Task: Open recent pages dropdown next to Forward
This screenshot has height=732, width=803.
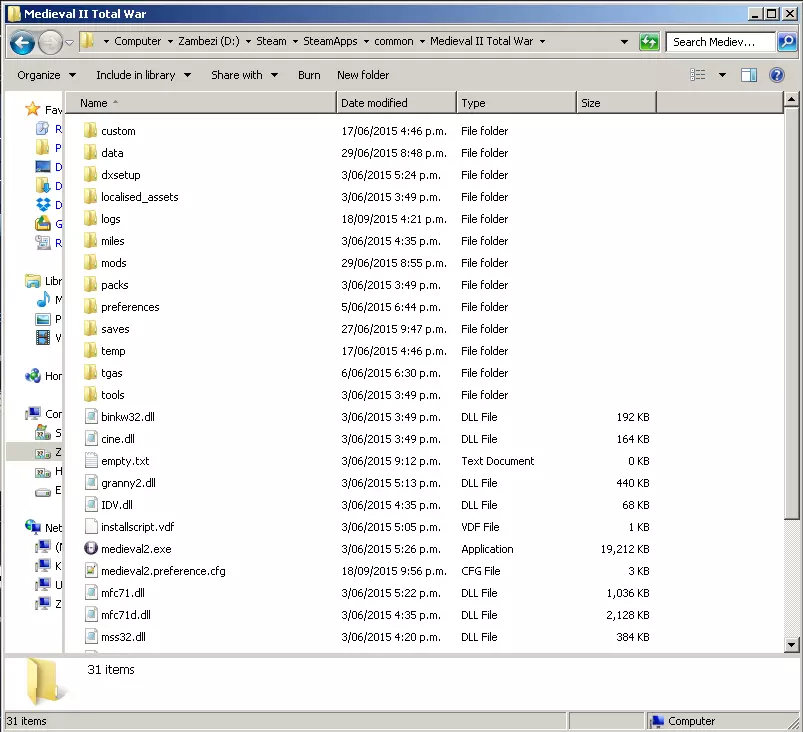Action: (x=69, y=42)
